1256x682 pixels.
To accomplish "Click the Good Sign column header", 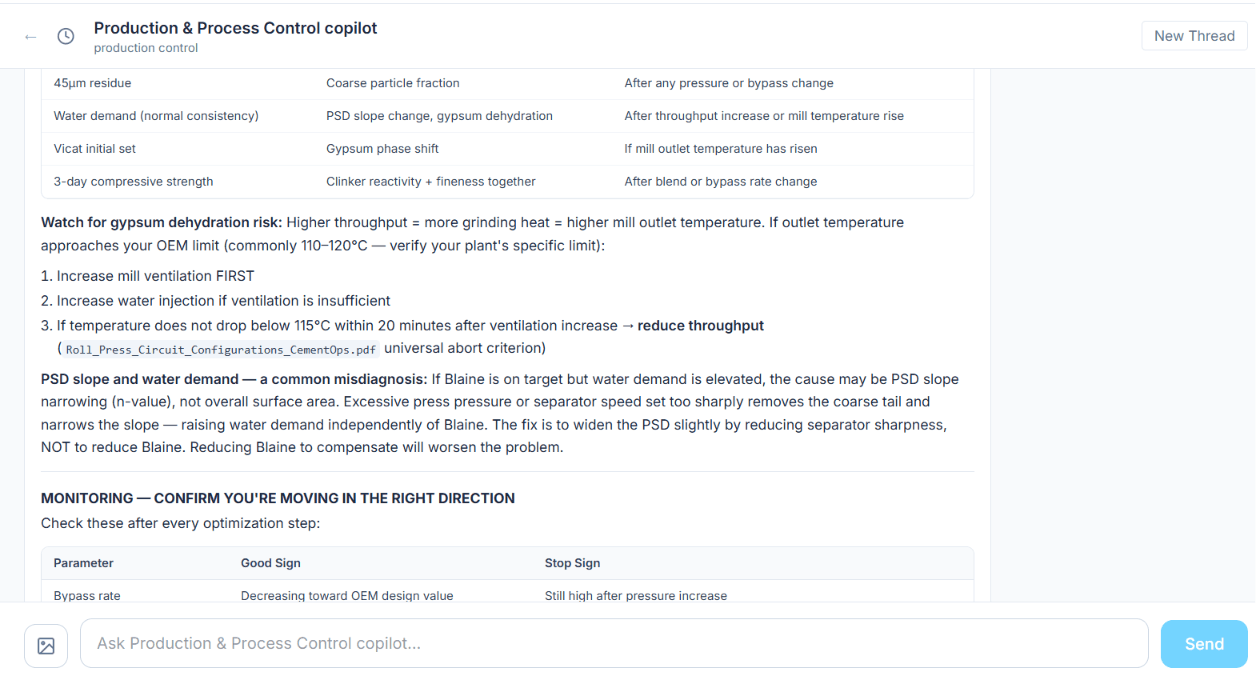I will [271, 563].
